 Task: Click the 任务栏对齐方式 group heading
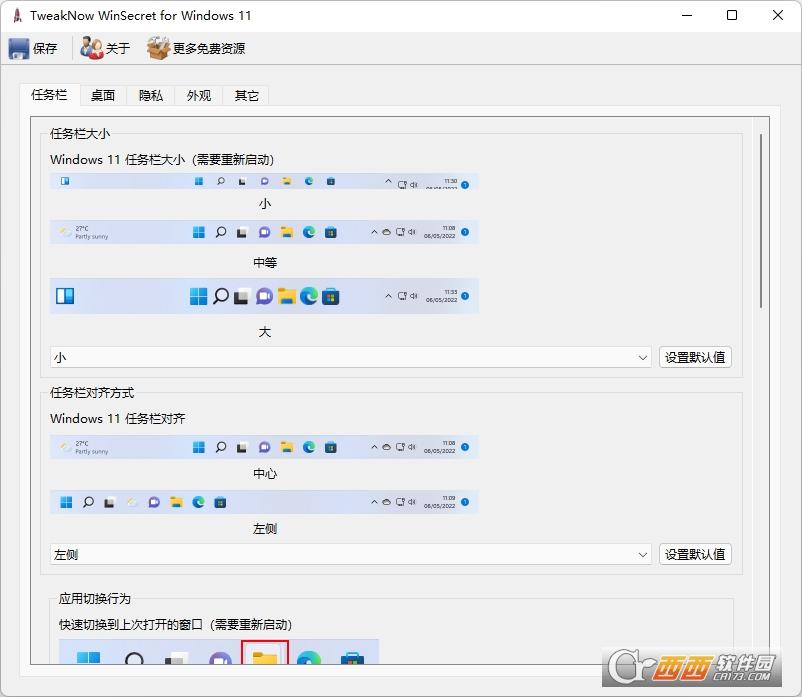(x=92, y=393)
